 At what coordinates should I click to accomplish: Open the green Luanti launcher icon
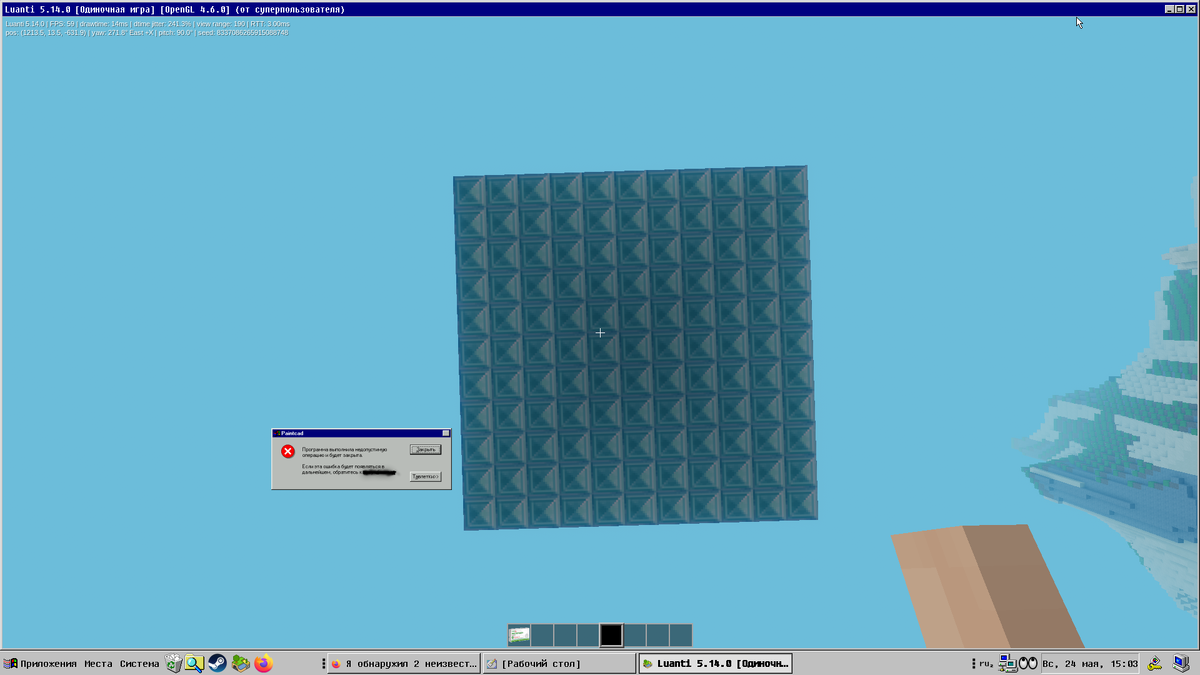[240, 663]
